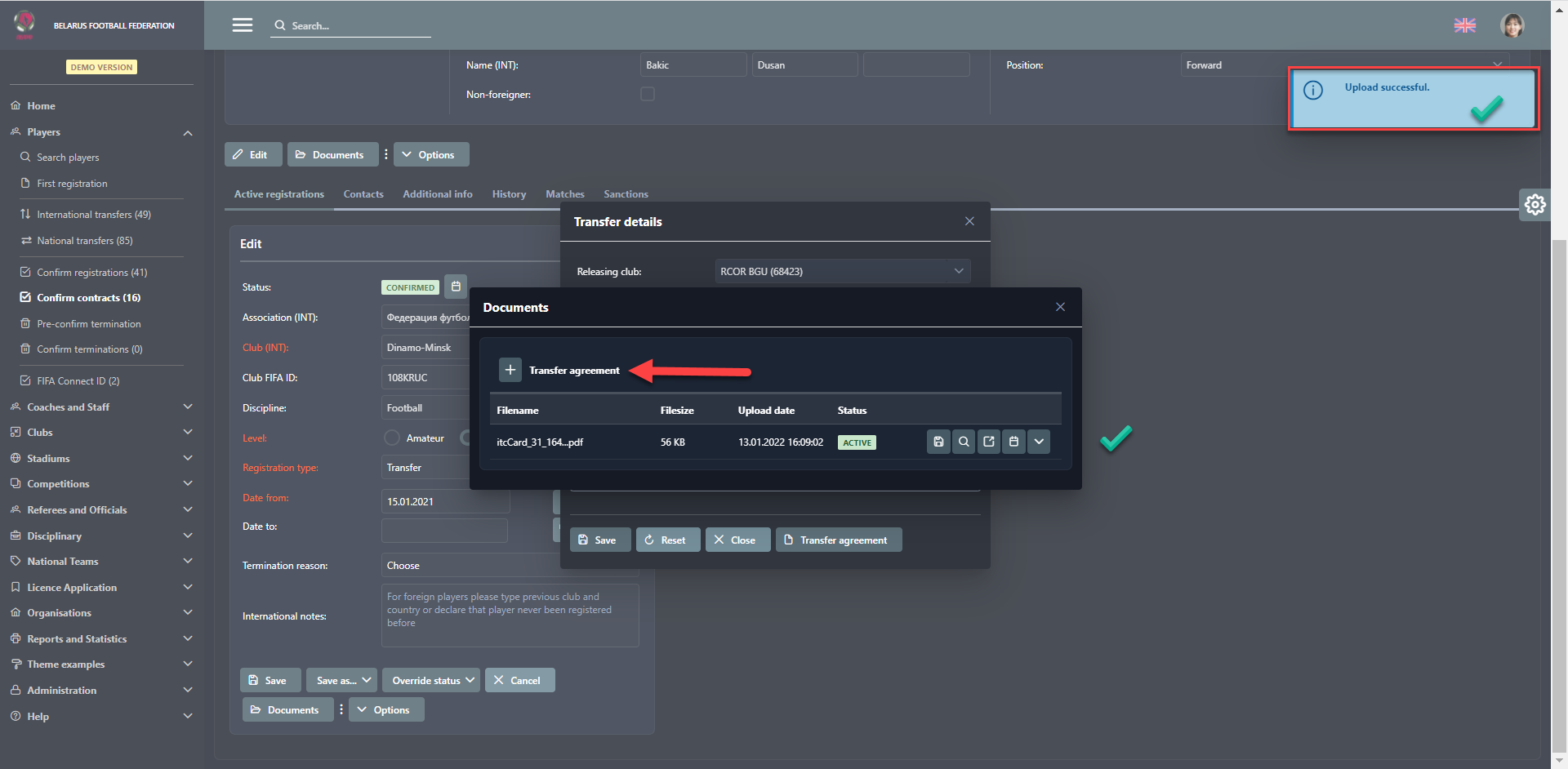1568x769 pixels.
Task: Select the Amateur level radio button
Action: 392,438
